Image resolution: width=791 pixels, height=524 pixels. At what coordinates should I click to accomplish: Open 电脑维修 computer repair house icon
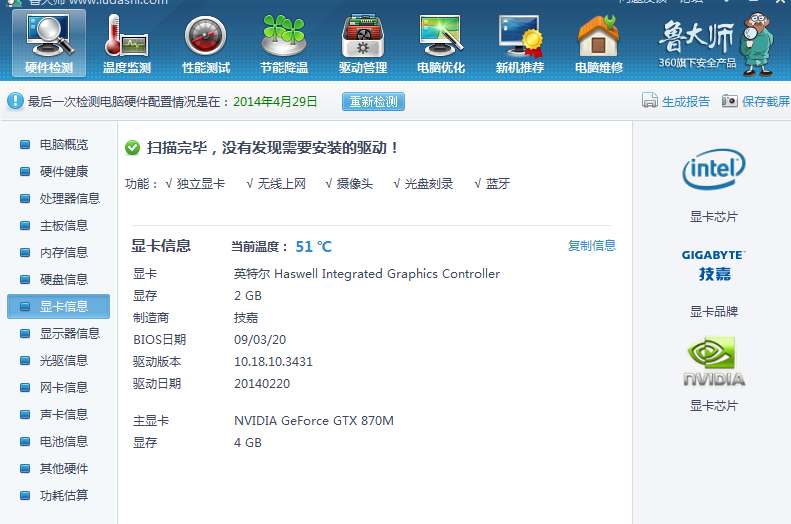click(599, 43)
